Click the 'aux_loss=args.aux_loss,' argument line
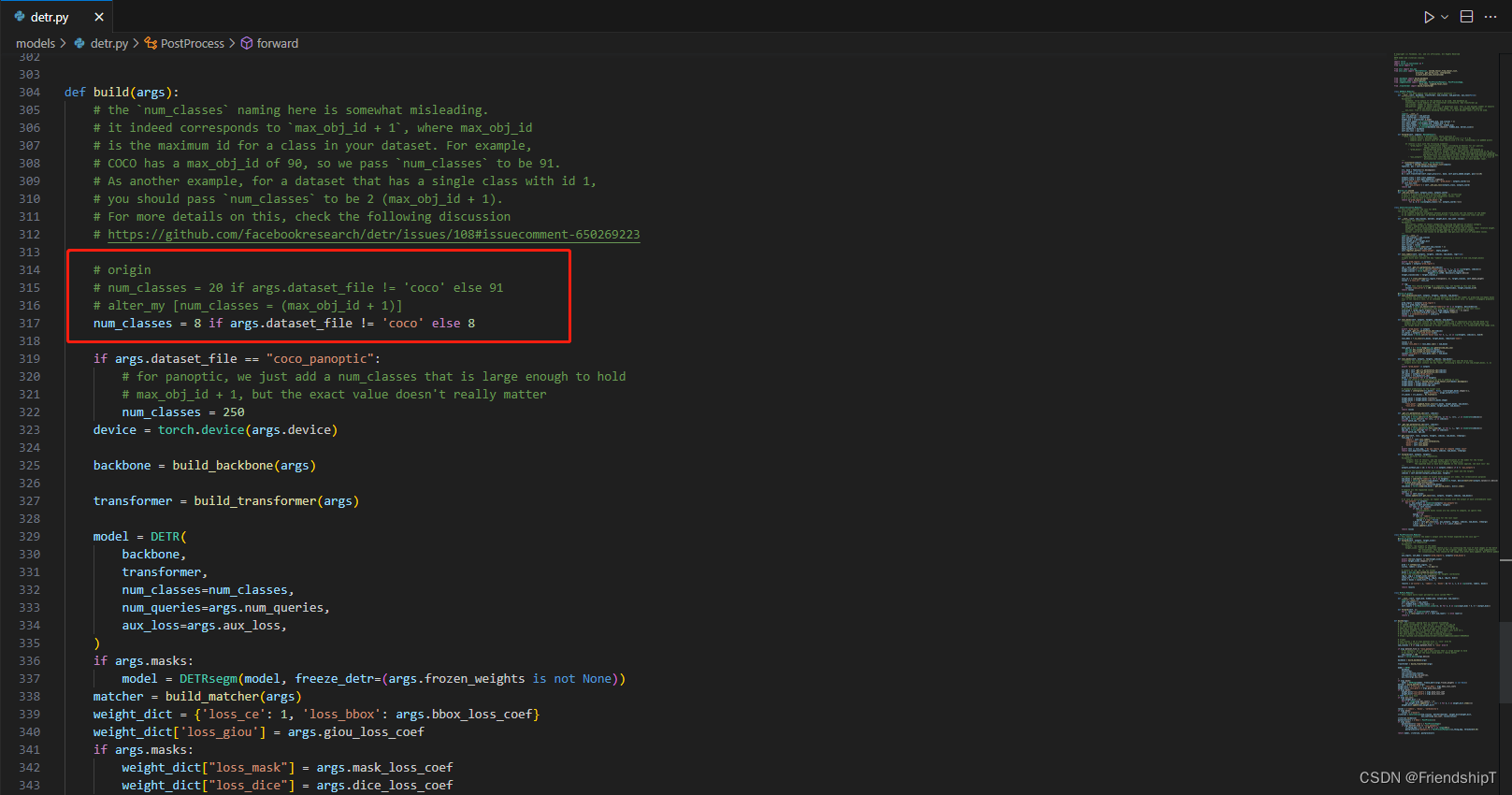1512x795 pixels. tap(204, 626)
